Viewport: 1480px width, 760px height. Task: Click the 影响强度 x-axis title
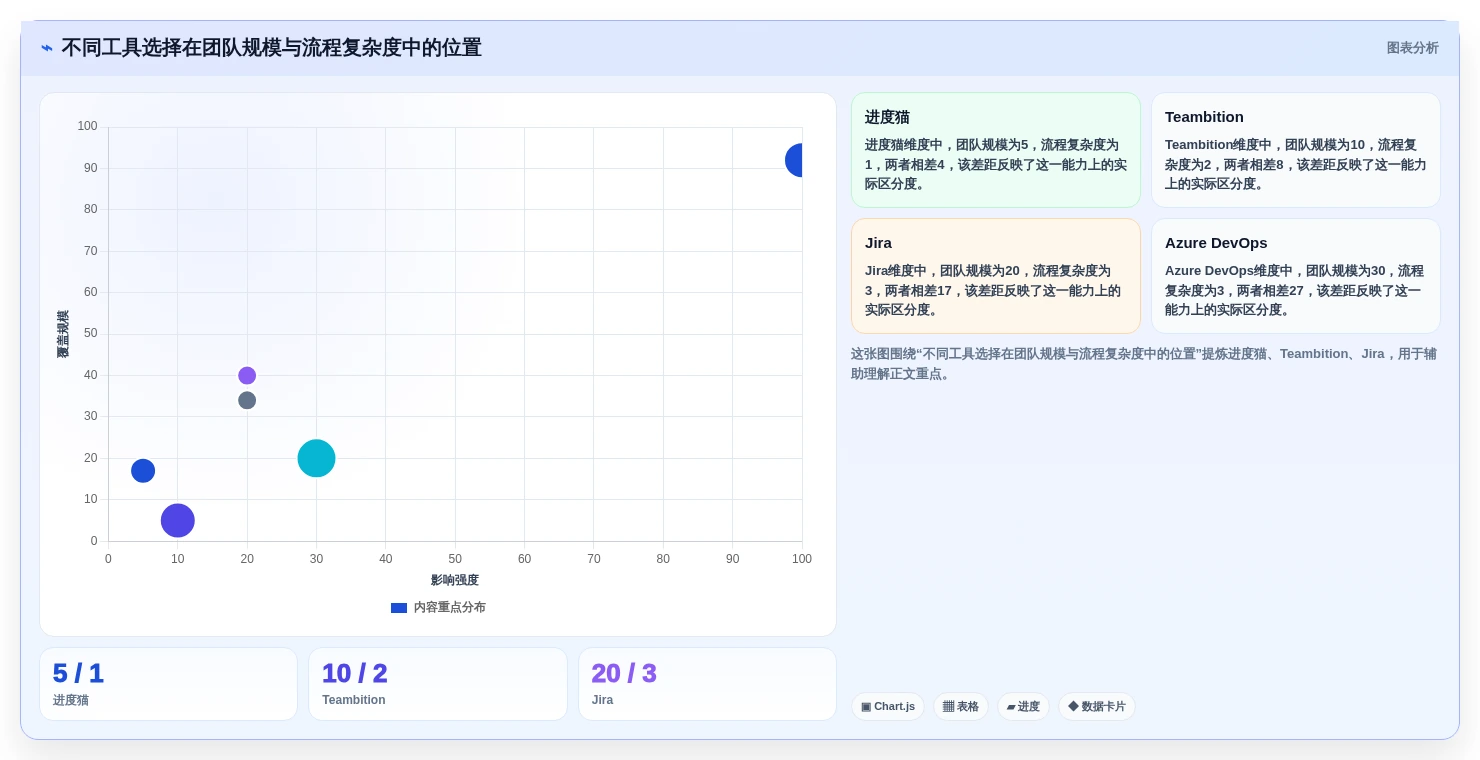tap(455, 580)
